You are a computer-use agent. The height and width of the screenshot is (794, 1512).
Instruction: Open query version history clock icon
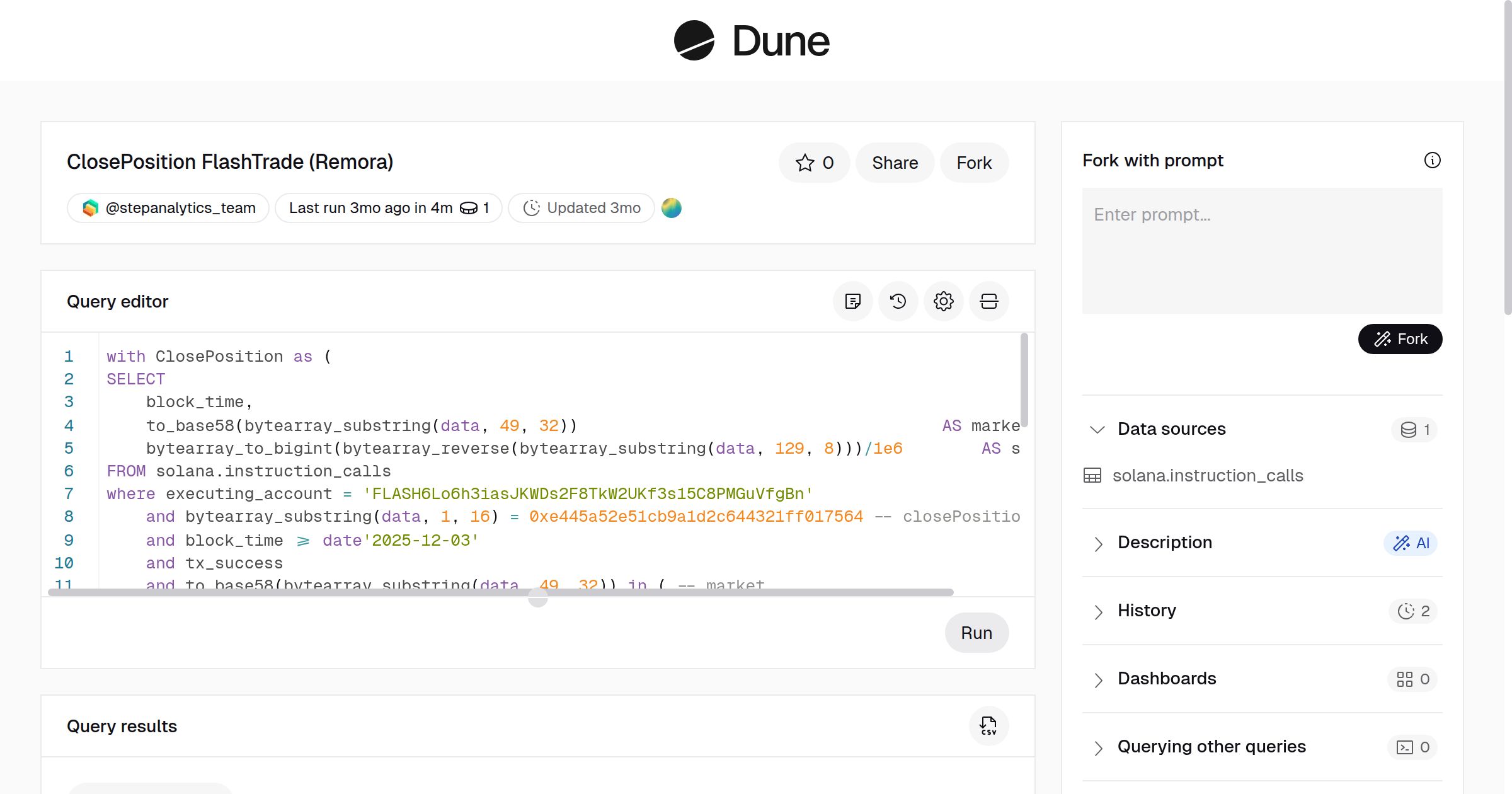(x=898, y=301)
